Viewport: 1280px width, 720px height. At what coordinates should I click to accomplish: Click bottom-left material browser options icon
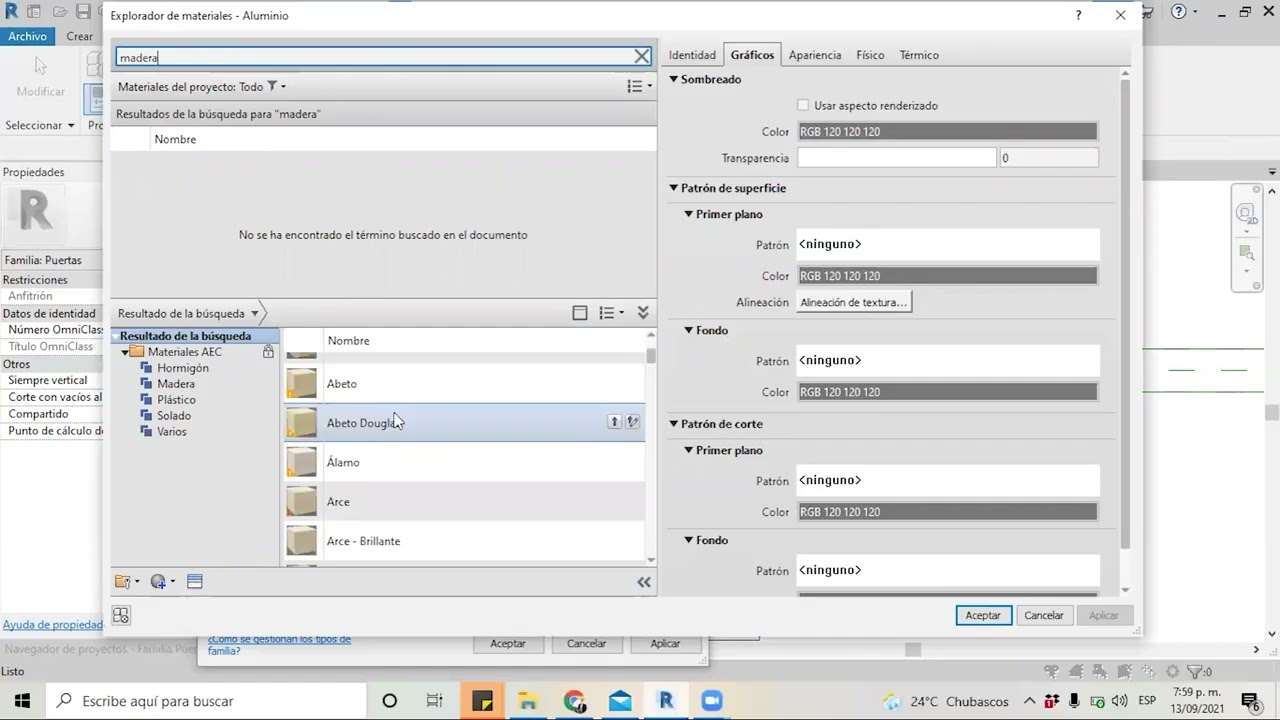pyautogui.click(x=121, y=616)
